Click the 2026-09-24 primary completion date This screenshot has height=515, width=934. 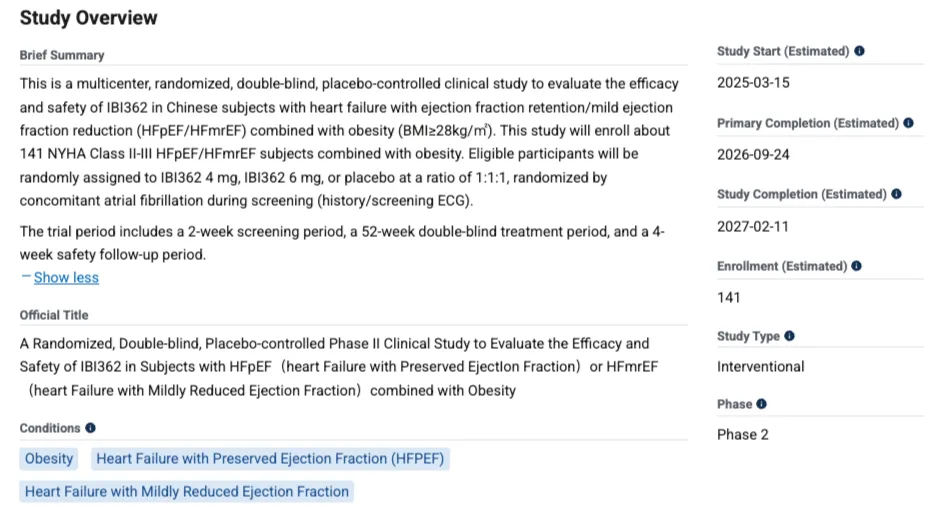tap(753, 154)
